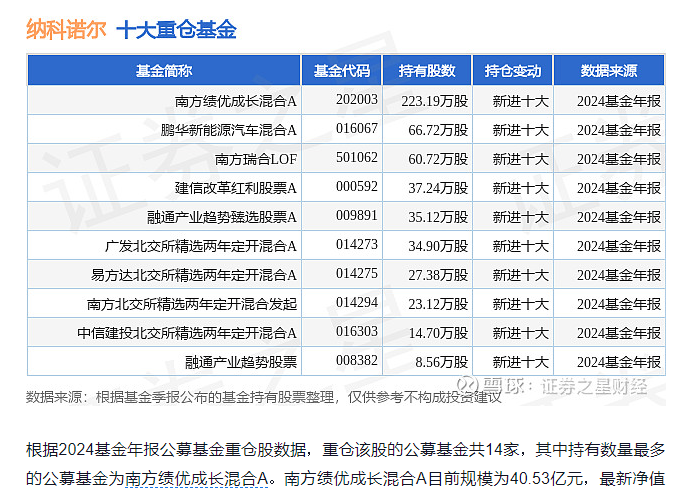Select fund code 014273
Screen dimensions: 696x492
point(356,244)
